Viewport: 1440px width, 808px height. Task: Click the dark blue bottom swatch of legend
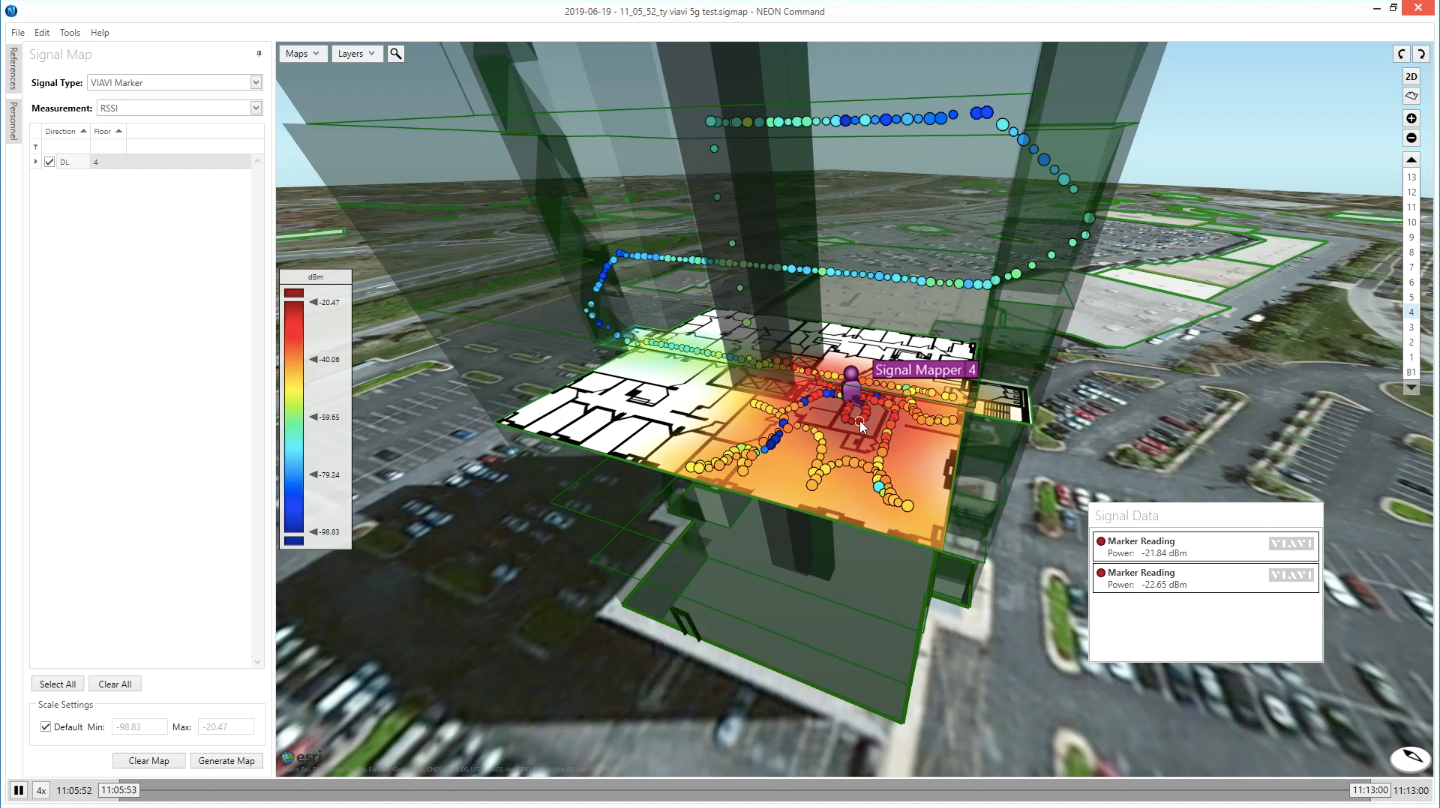[294, 541]
